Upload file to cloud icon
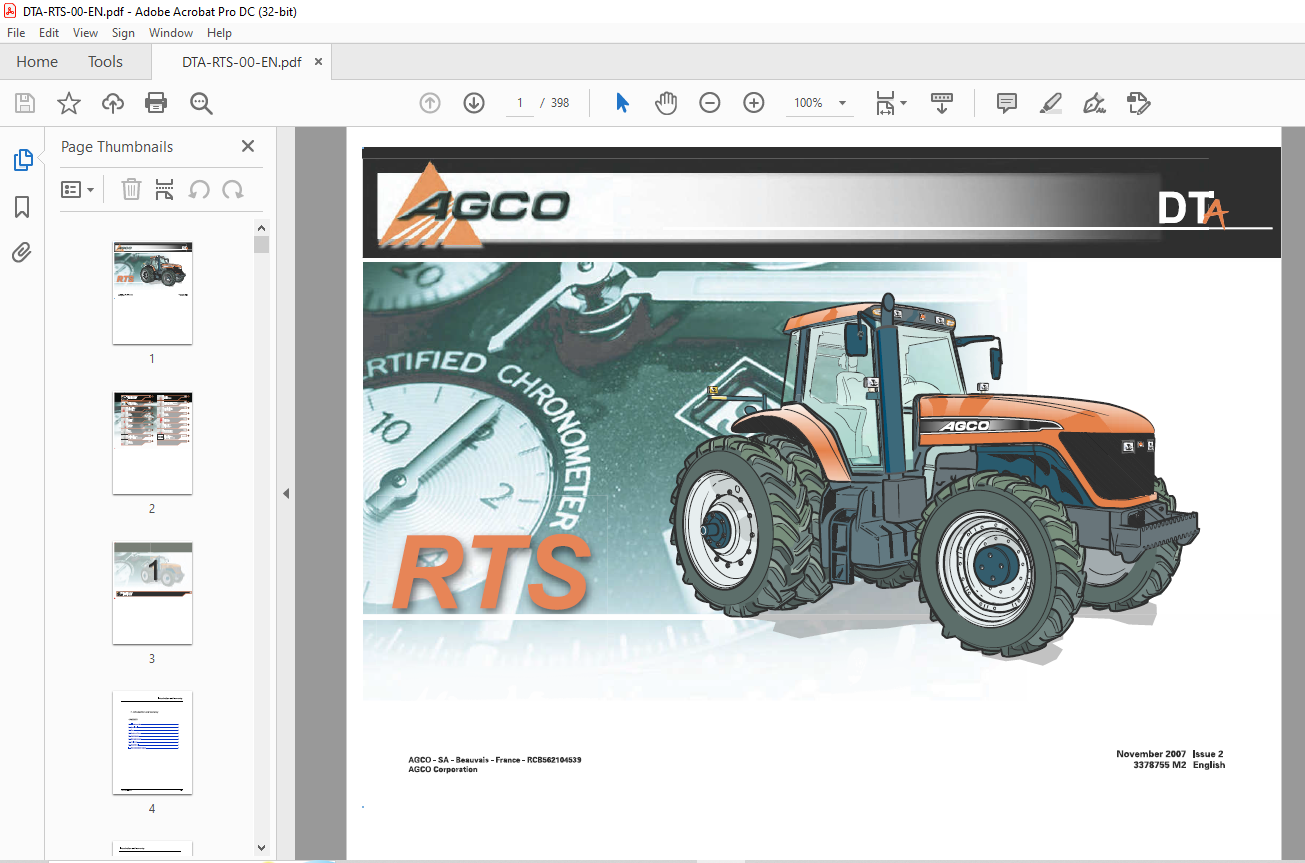1305x863 pixels. 112,103
